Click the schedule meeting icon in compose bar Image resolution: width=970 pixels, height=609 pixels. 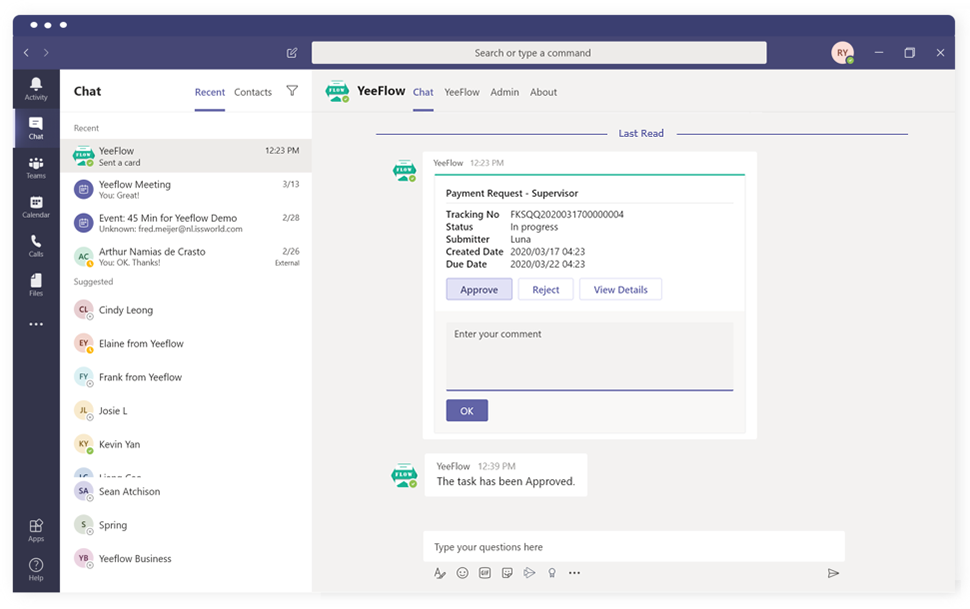pos(530,573)
